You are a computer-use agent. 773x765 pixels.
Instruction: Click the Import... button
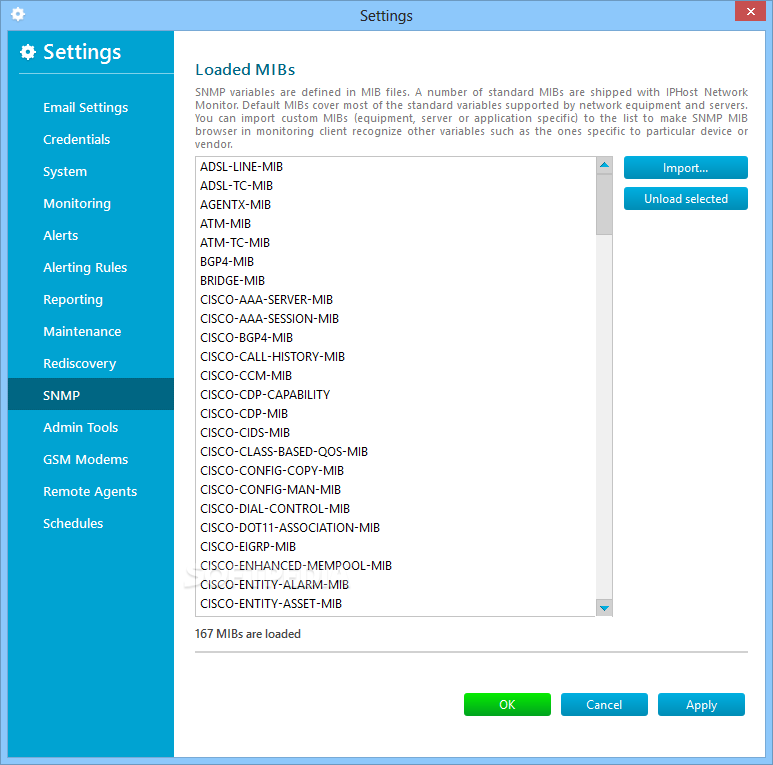click(x=685, y=168)
